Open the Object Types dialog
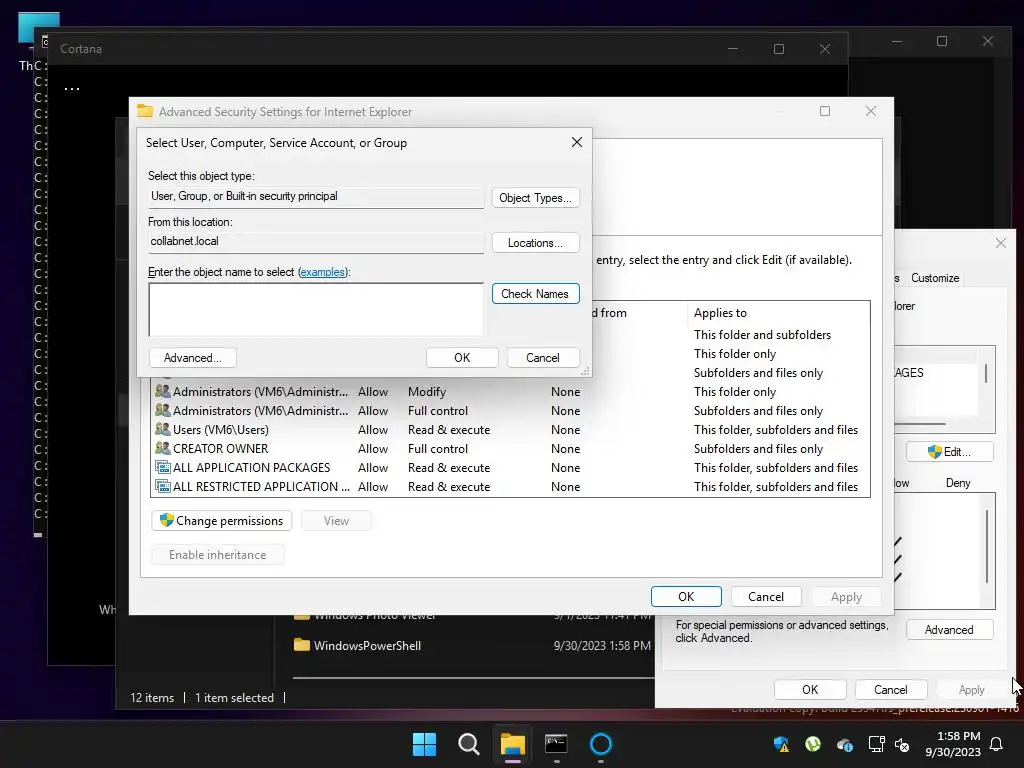 pyautogui.click(x=535, y=198)
